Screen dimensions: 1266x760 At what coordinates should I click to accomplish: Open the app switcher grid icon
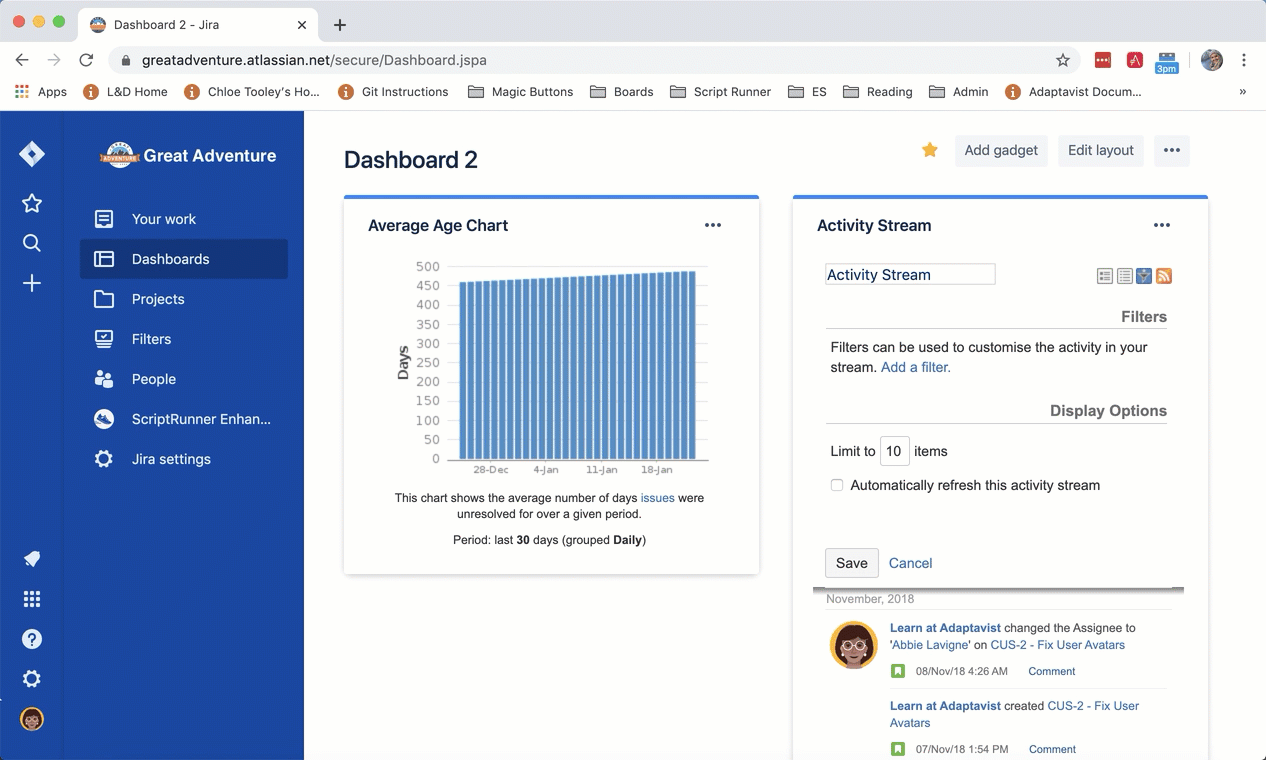32,599
